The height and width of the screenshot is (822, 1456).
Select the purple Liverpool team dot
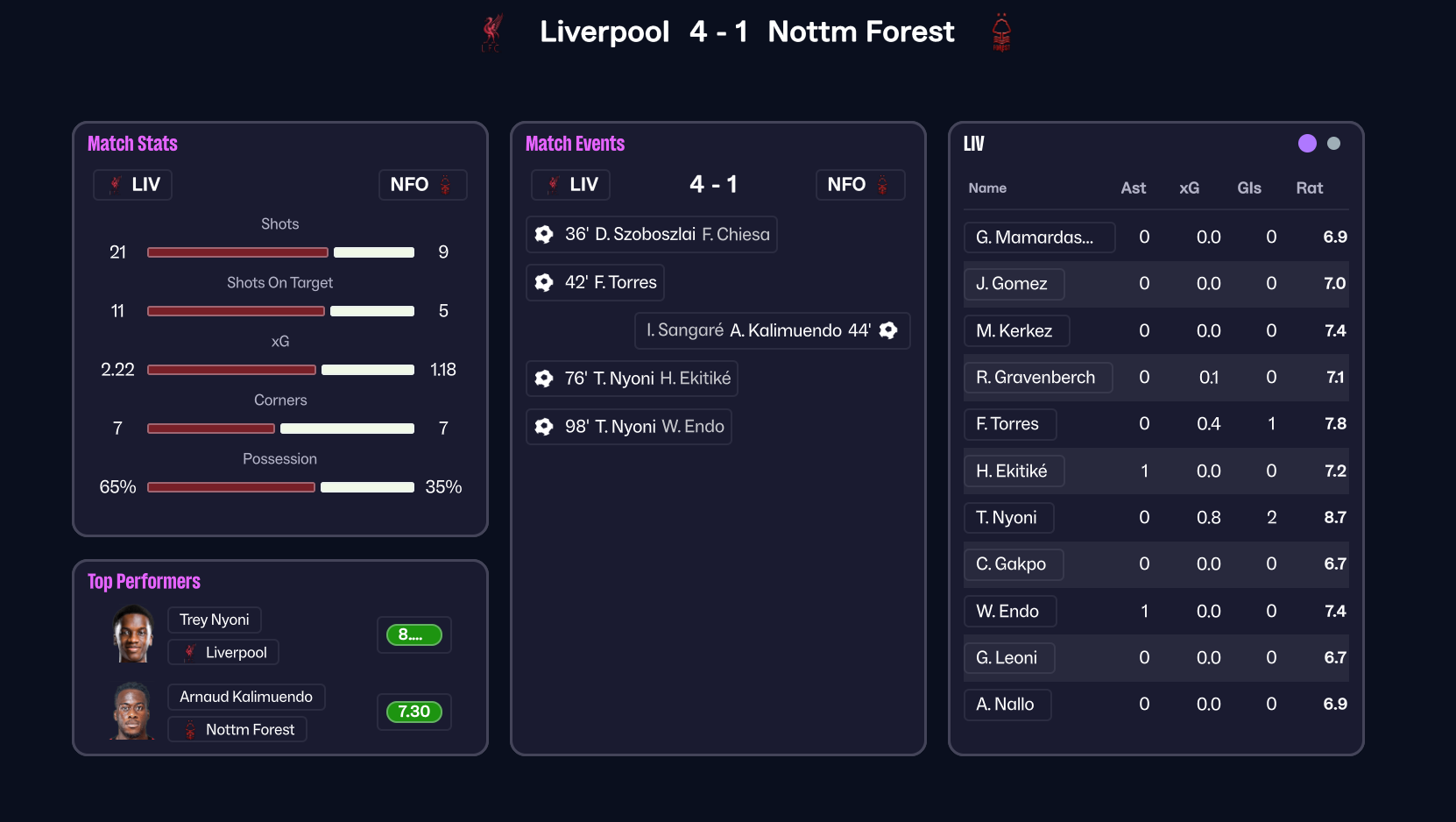pos(1307,144)
